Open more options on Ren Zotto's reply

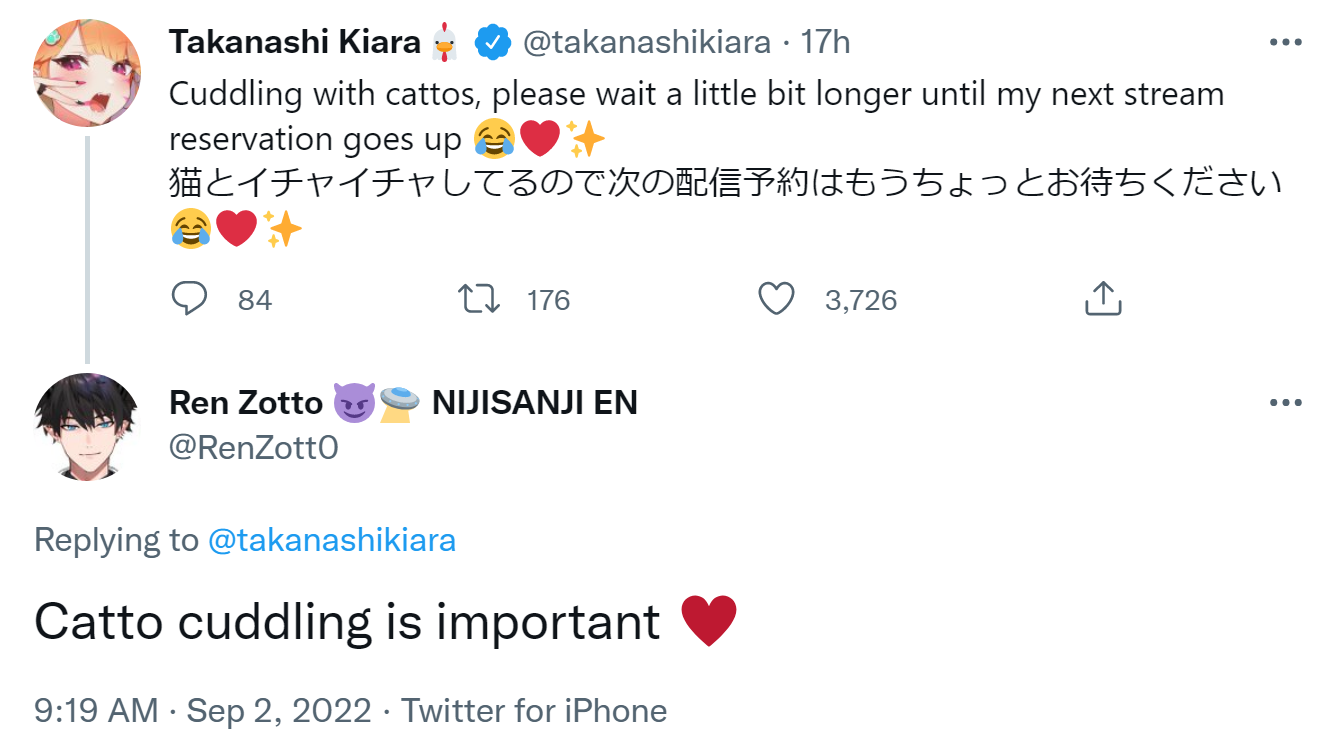pos(1285,403)
